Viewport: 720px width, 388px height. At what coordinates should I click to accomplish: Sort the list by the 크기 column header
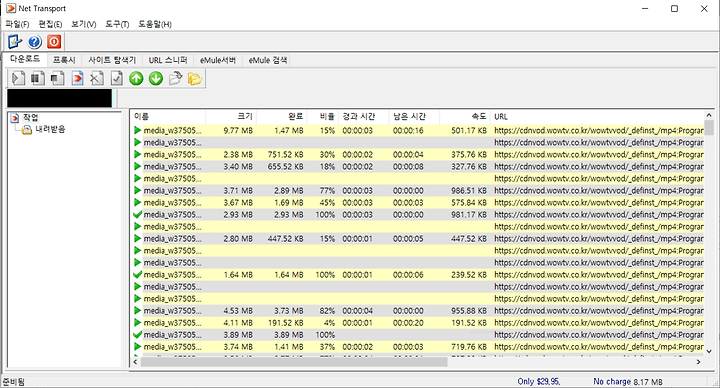[x=231, y=117]
